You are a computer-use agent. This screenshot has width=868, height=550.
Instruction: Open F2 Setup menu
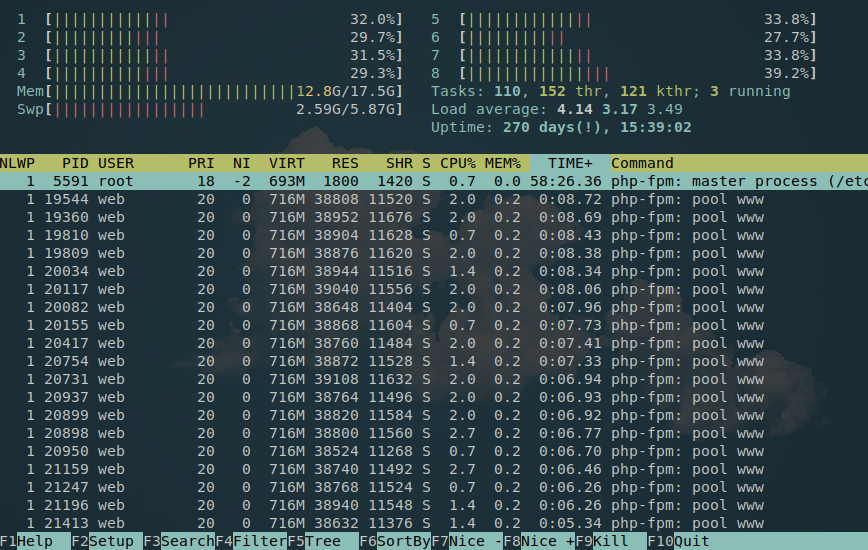pos(102,541)
